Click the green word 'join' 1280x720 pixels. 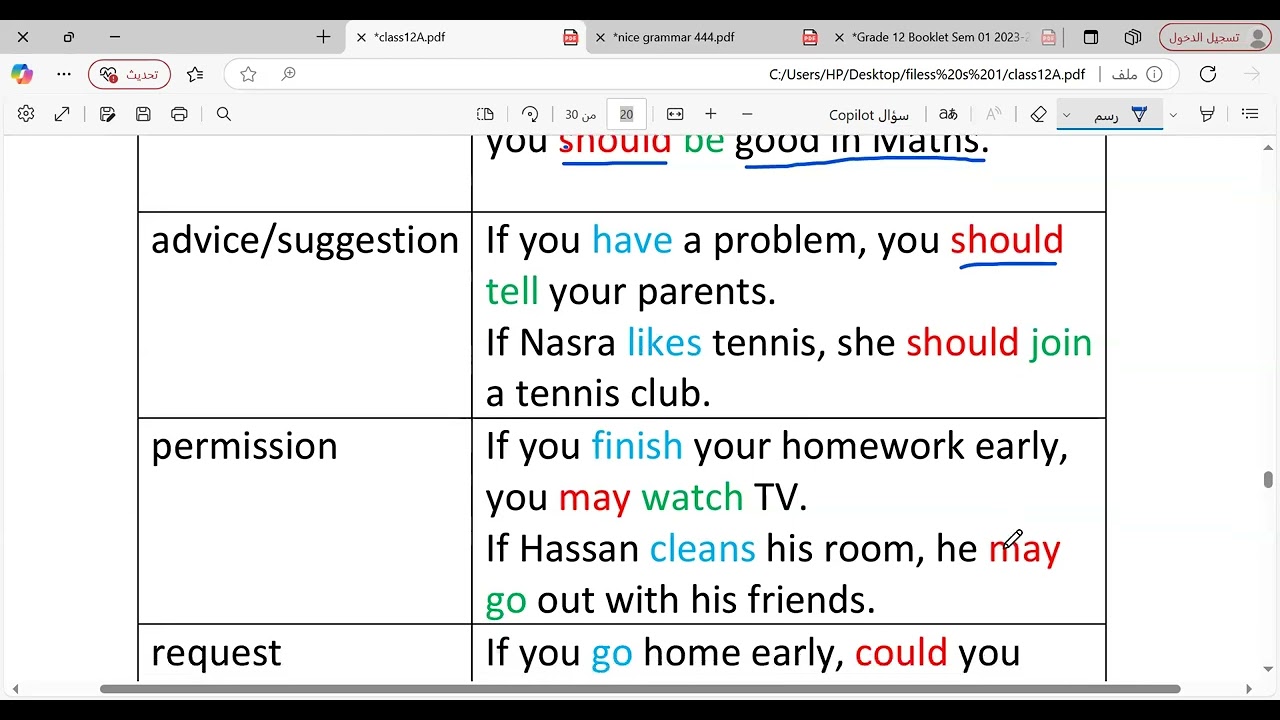point(1061,343)
